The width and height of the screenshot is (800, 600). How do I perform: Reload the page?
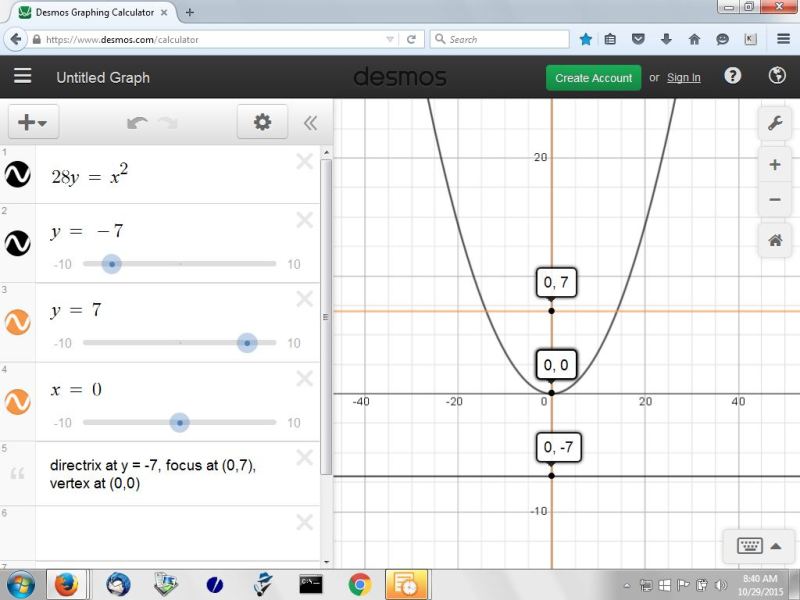pos(411,39)
